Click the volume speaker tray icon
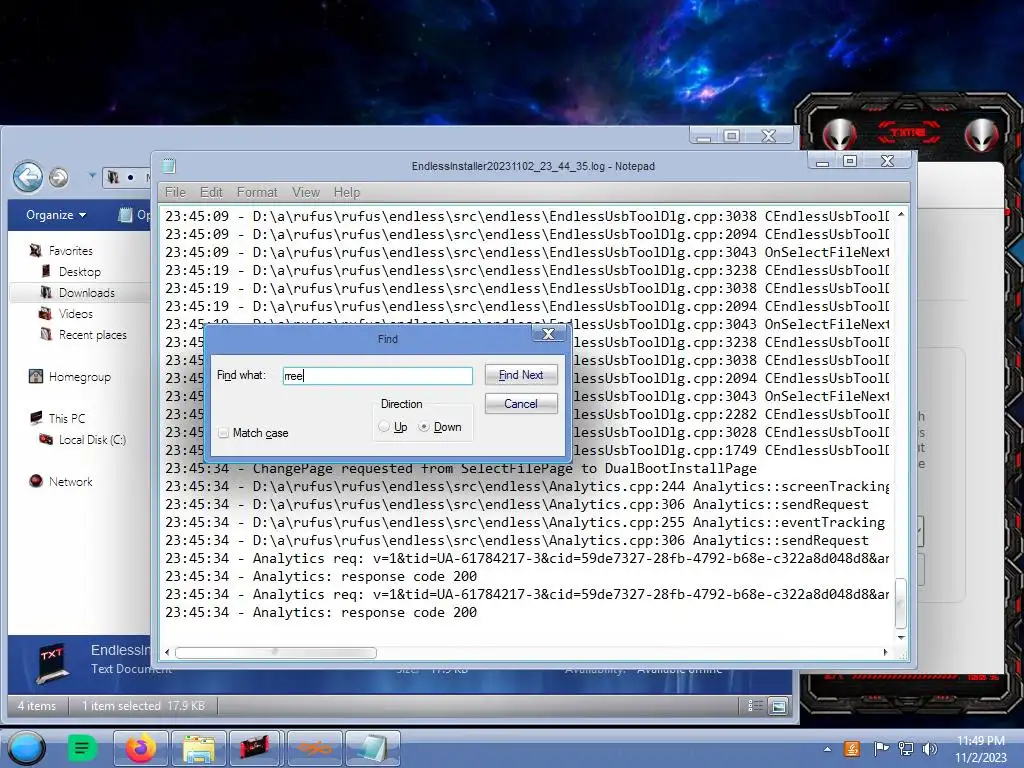The image size is (1024, 768). point(929,748)
